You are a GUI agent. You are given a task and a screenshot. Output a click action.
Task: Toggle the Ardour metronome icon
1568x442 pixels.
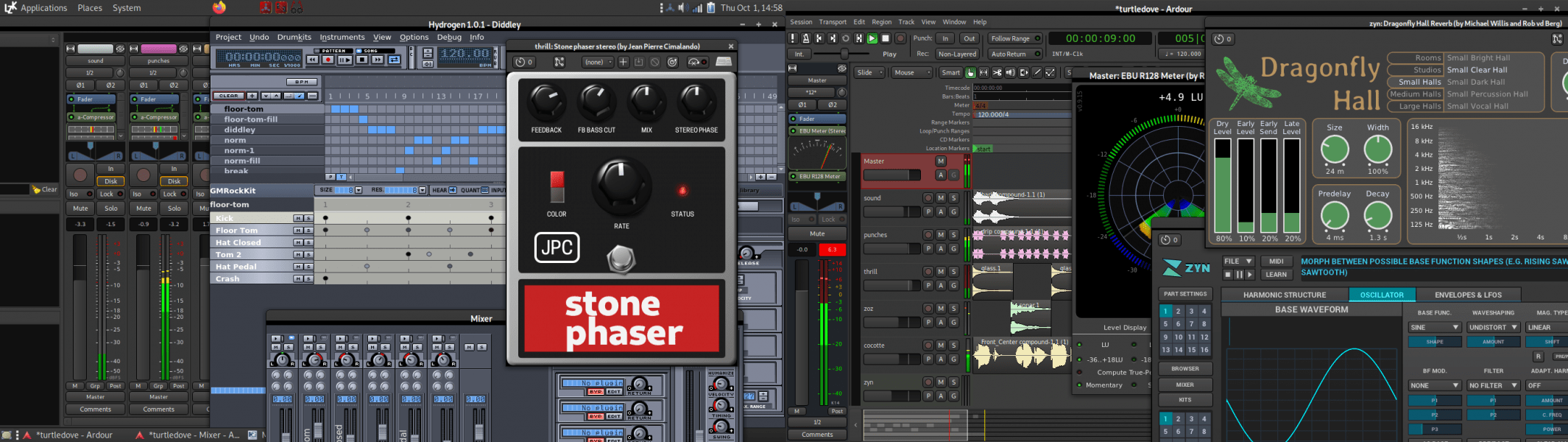806,38
